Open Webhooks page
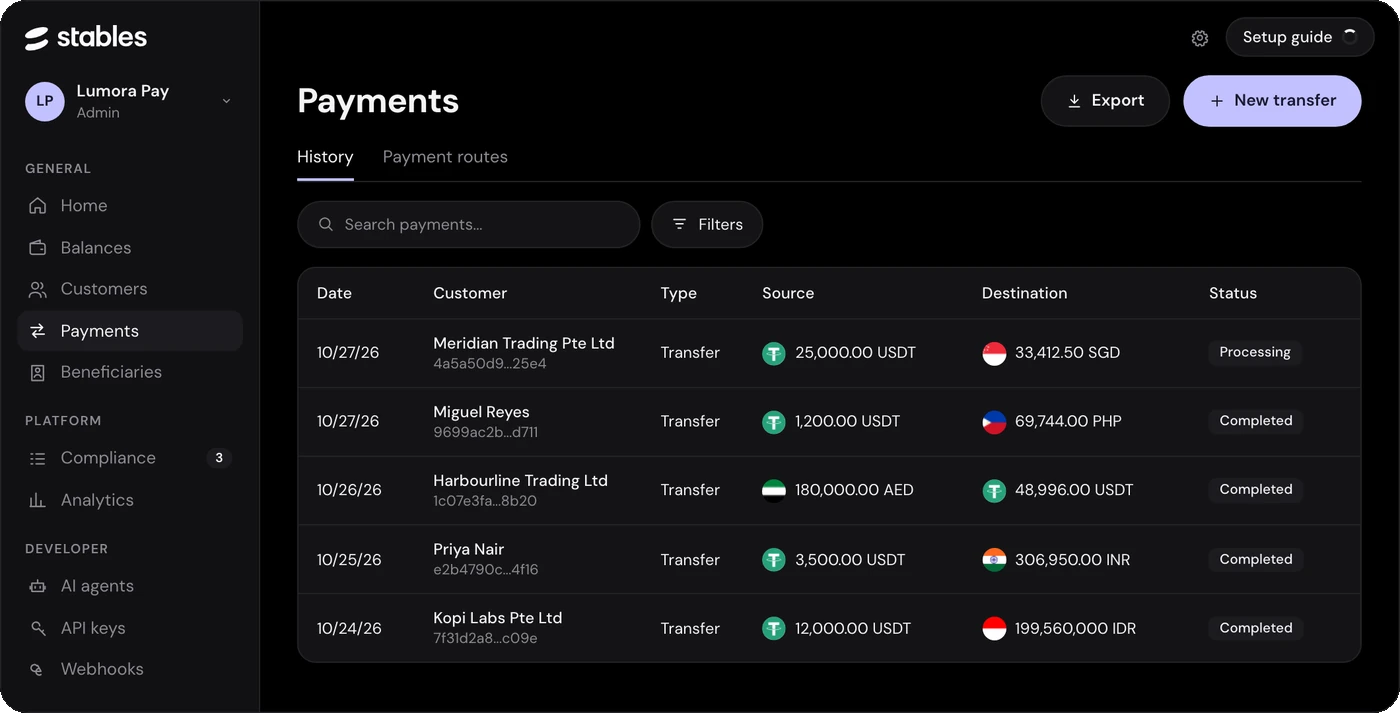This screenshot has width=1400, height=713. pos(130,669)
